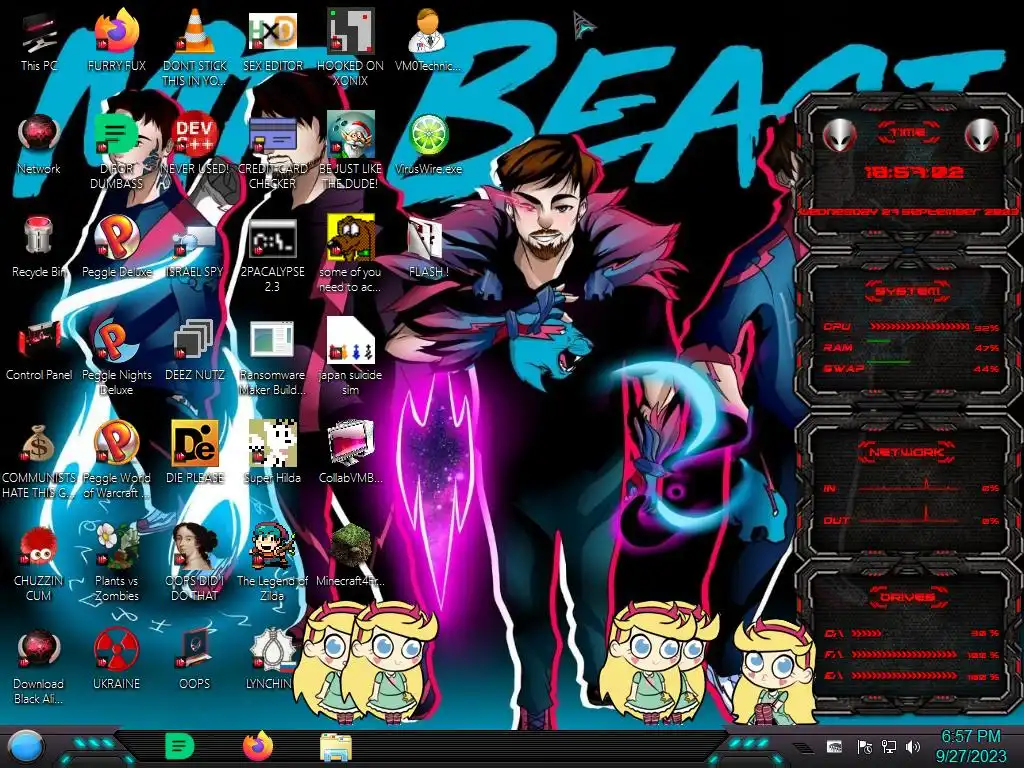Screen dimensions: 1024x768
Task: Open the Action Center flag tray icon
Action: 864,747
